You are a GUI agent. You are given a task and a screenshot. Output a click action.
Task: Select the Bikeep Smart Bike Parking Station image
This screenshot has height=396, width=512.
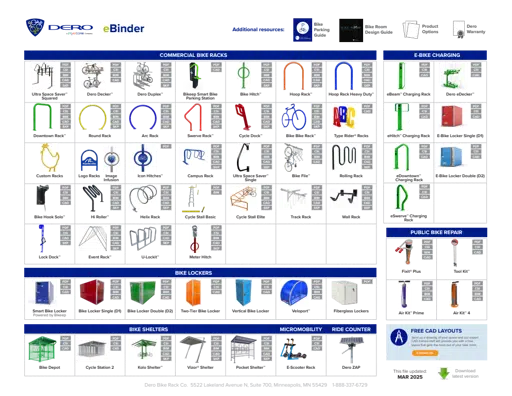195,76
